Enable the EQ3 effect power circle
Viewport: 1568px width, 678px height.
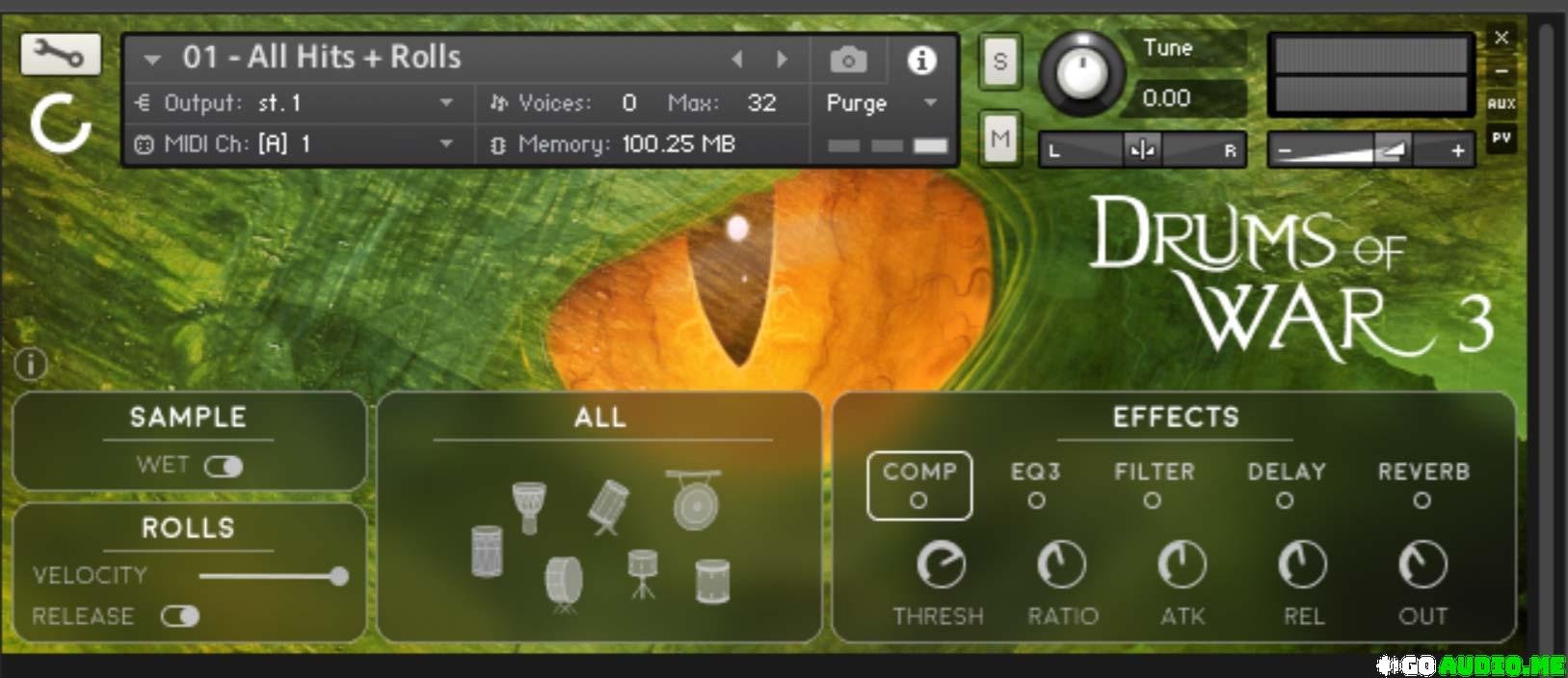pos(1036,501)
